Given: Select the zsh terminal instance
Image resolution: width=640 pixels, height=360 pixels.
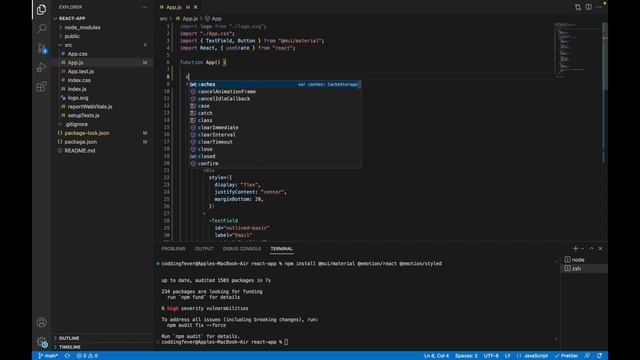Looking at the screenshot, I should [x=584, y=269].
